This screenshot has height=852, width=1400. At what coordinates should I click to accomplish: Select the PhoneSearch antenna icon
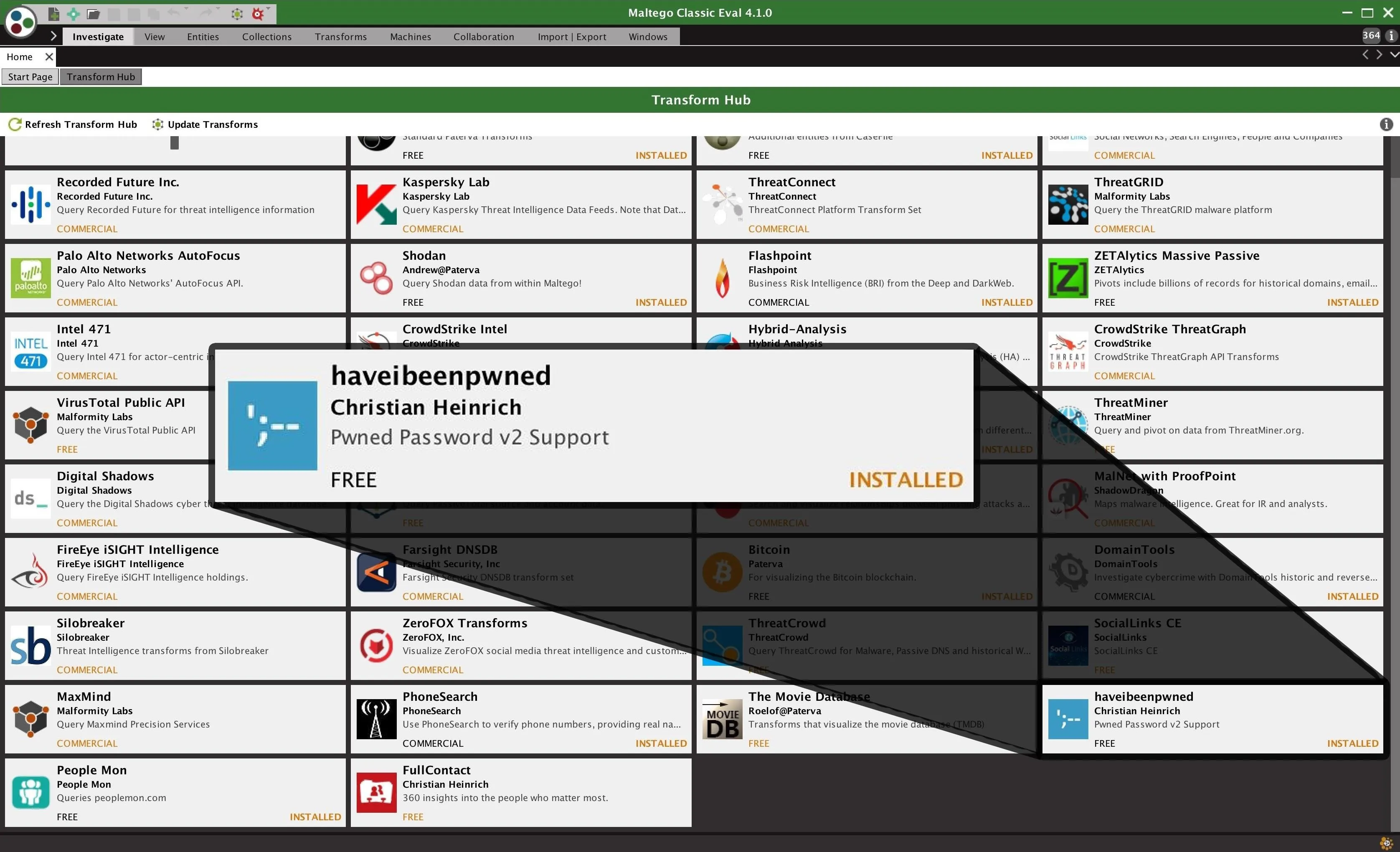click(x=376, y=719)
